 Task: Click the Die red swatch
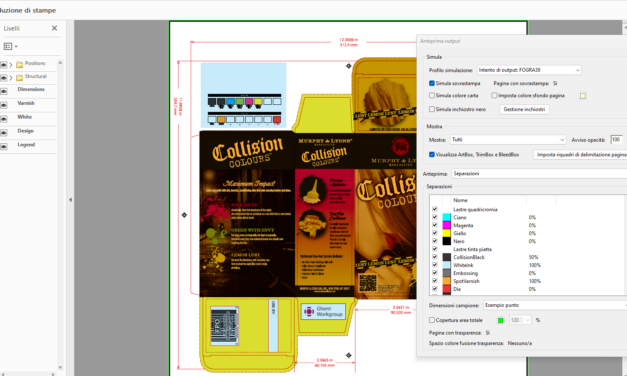click(x=447, y=289)
